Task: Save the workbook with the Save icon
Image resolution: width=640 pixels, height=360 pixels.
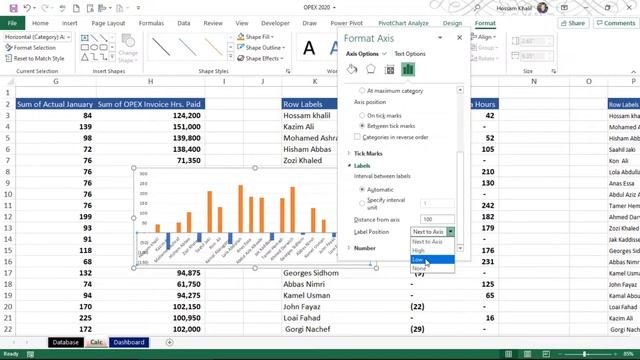Action: click(13, 8)
